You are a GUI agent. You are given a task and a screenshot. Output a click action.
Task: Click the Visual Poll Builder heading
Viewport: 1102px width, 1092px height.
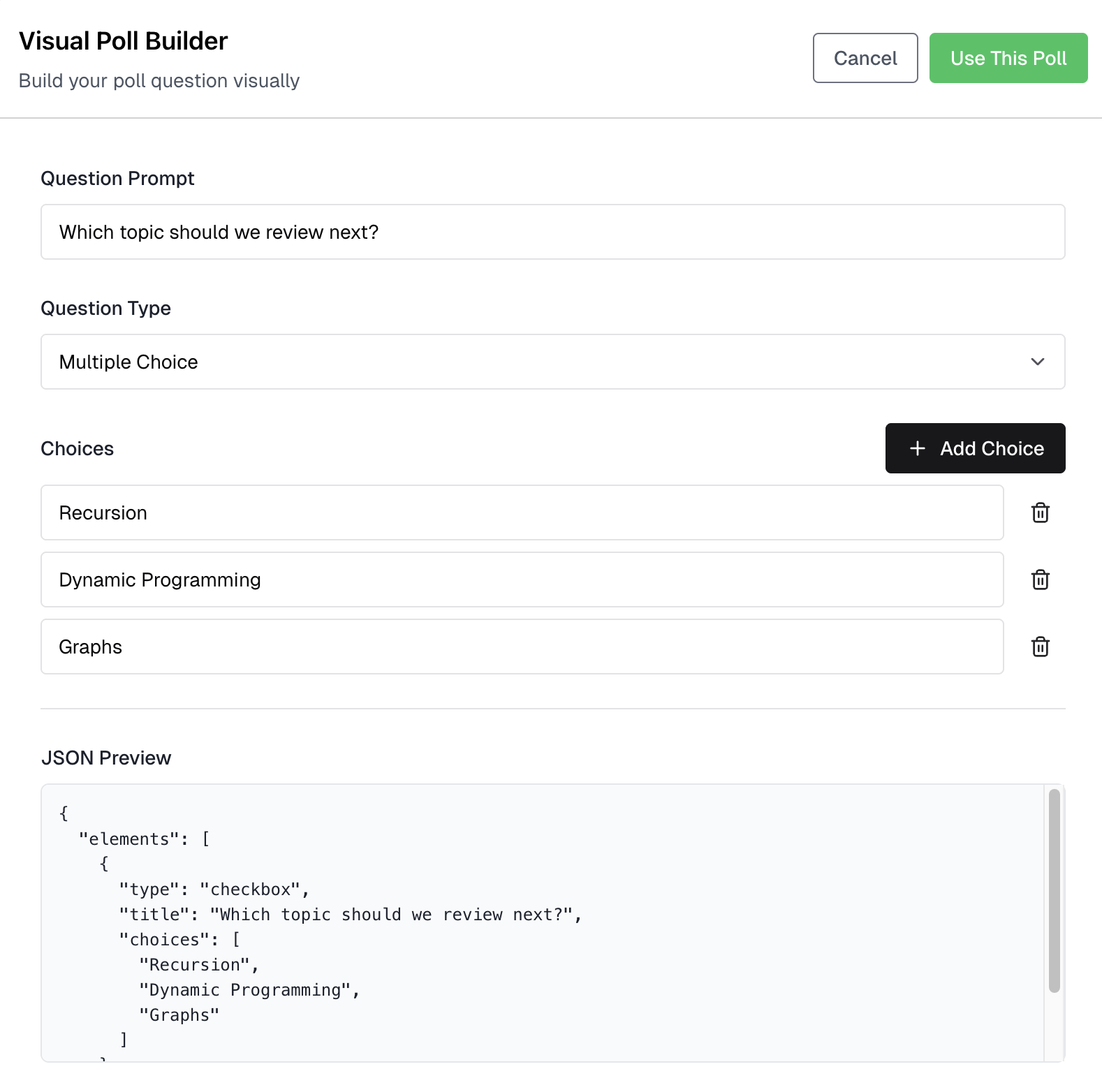[x=123, y=40]
